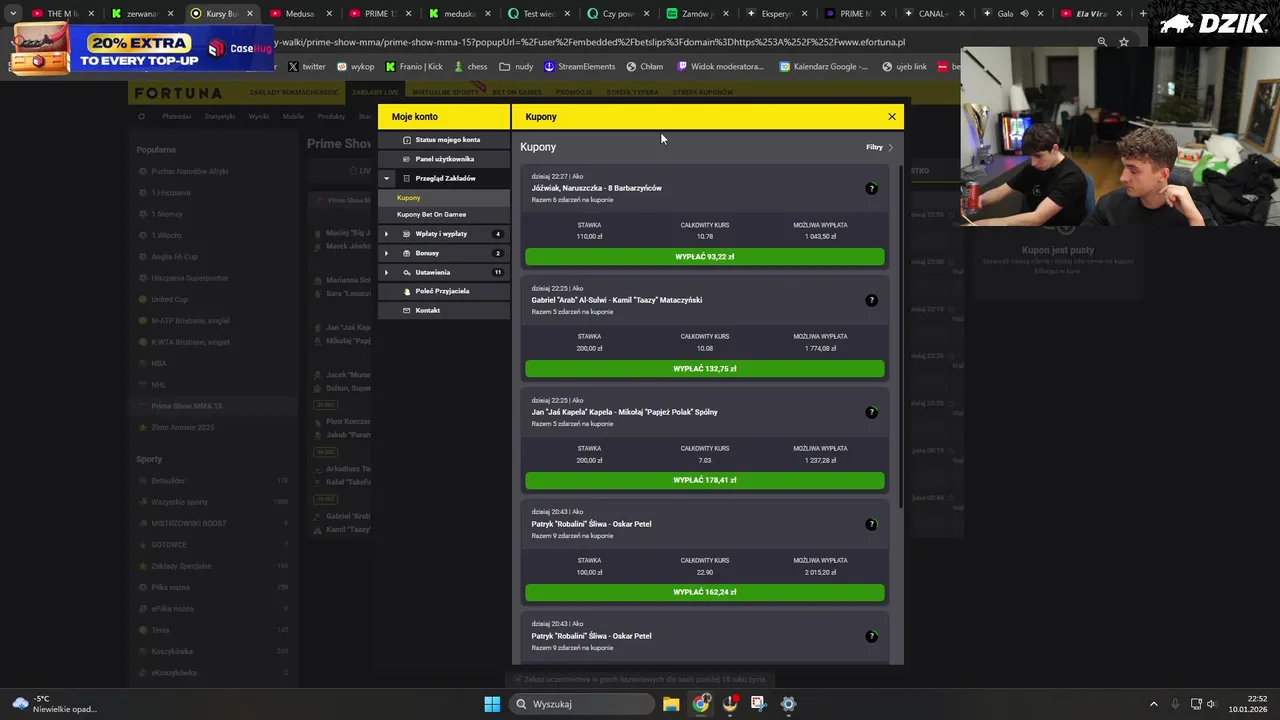Expand the Wpłaty i wypłaty section
The image size is (1280, 720).
tap(386, 234)
